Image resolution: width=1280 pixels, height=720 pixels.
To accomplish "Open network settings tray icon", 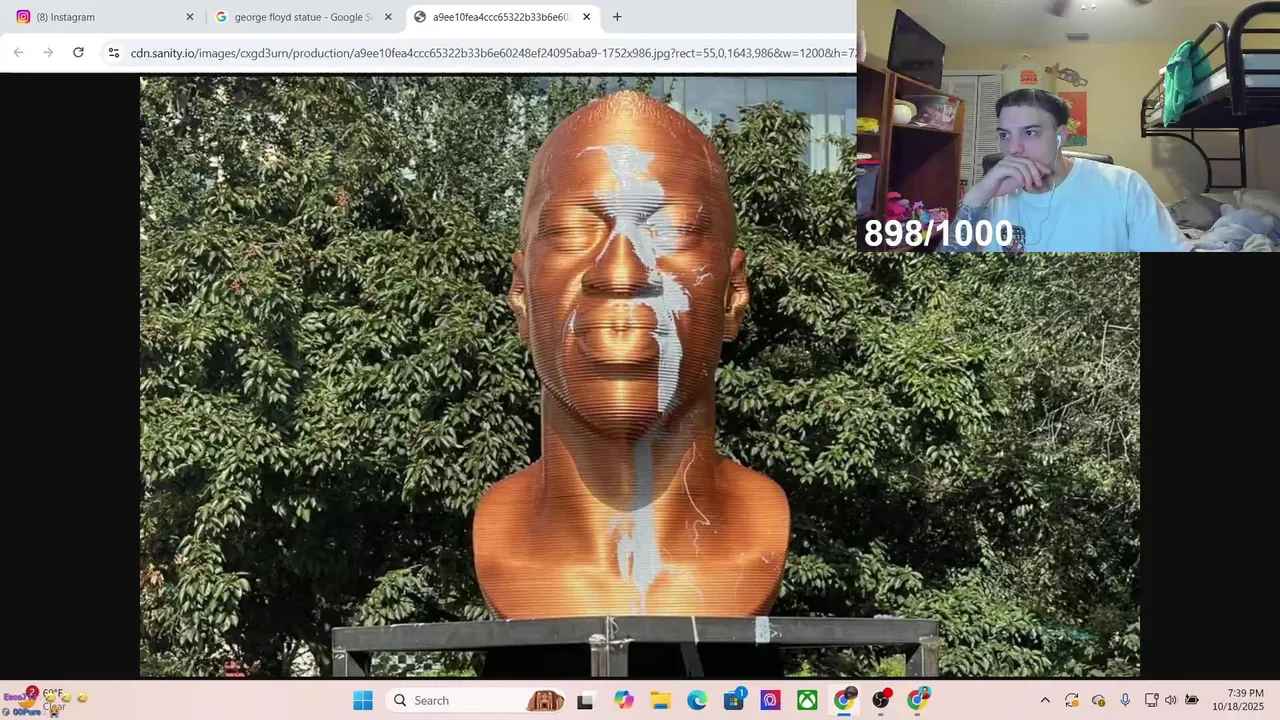I will pyautogui.click(x=1151, y=700).
